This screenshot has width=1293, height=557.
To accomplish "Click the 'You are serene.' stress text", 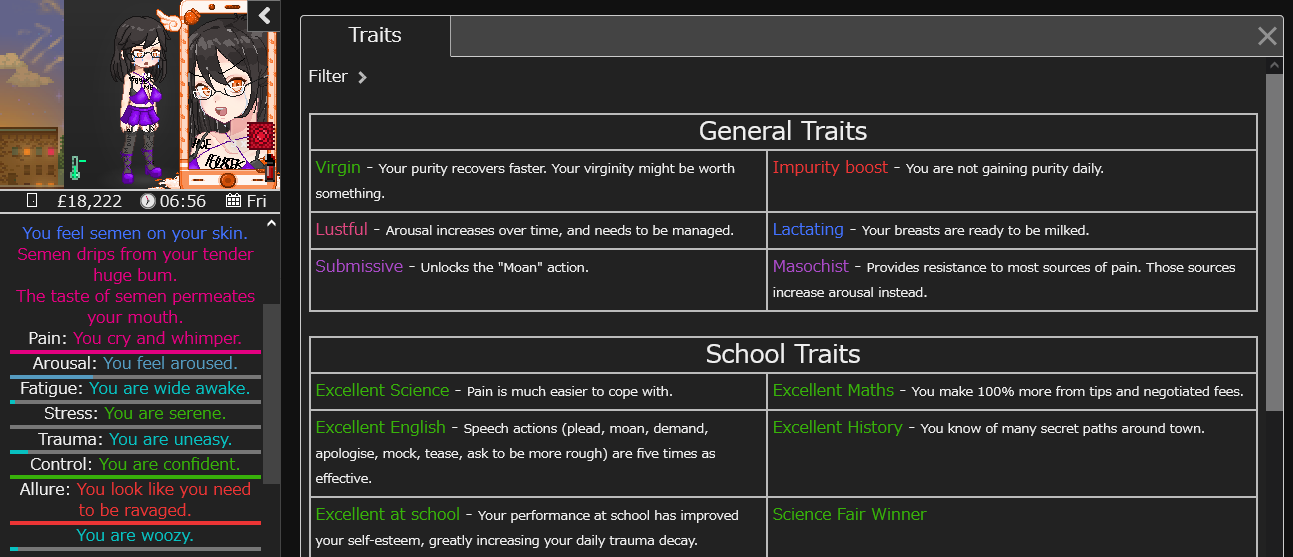I will [165, 413].
